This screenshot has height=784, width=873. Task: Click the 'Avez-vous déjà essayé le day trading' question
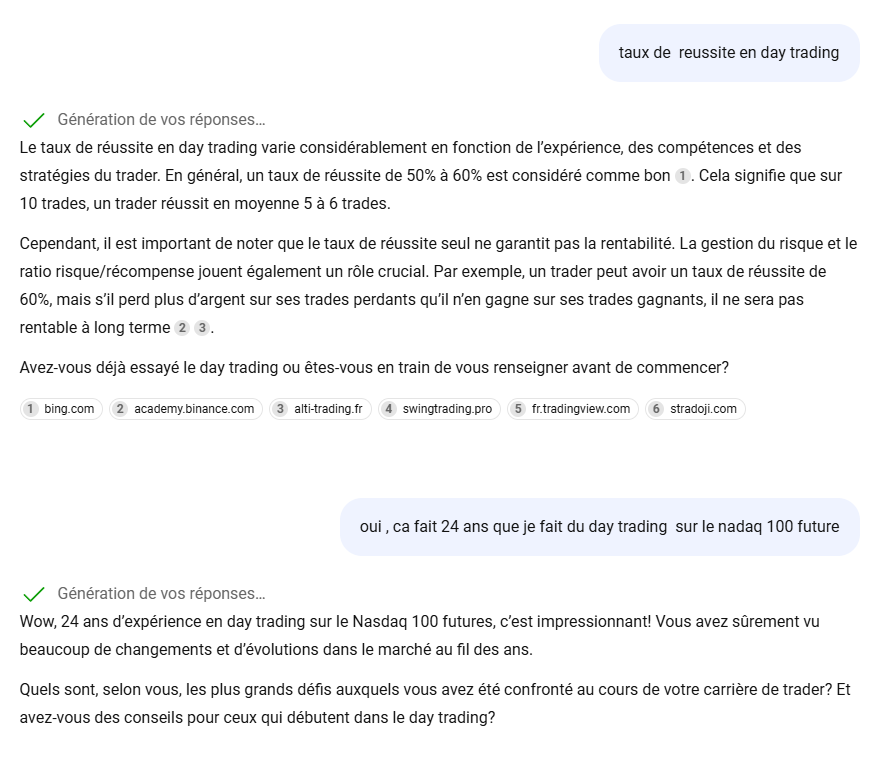click(x=374, y=368)
